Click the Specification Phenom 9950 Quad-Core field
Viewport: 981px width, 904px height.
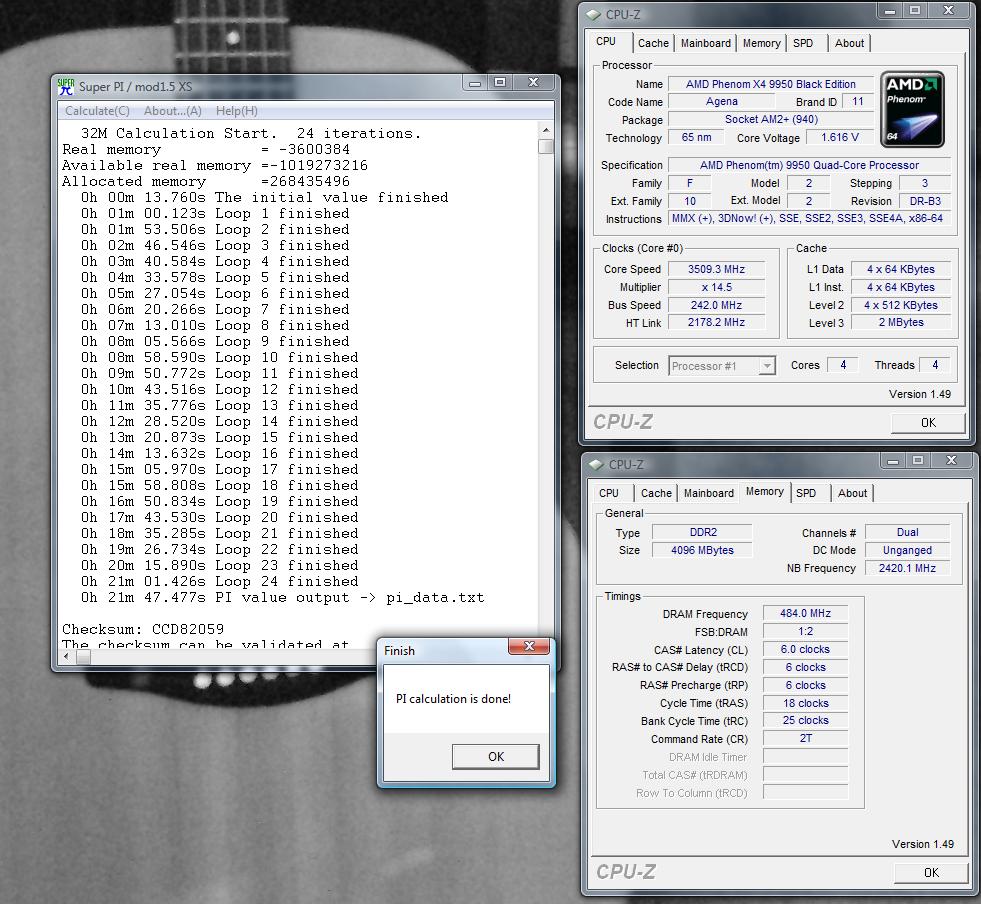coord(809,165)
